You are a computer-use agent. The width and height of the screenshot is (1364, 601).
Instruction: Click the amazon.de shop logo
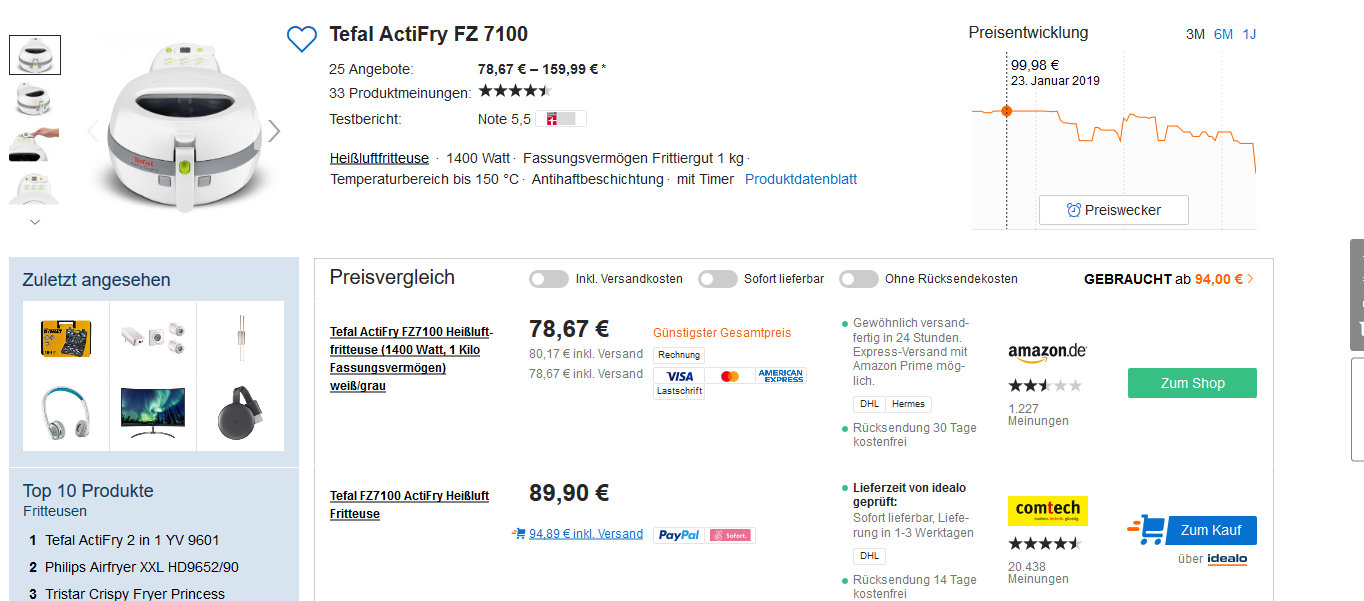click(1047, 352)
